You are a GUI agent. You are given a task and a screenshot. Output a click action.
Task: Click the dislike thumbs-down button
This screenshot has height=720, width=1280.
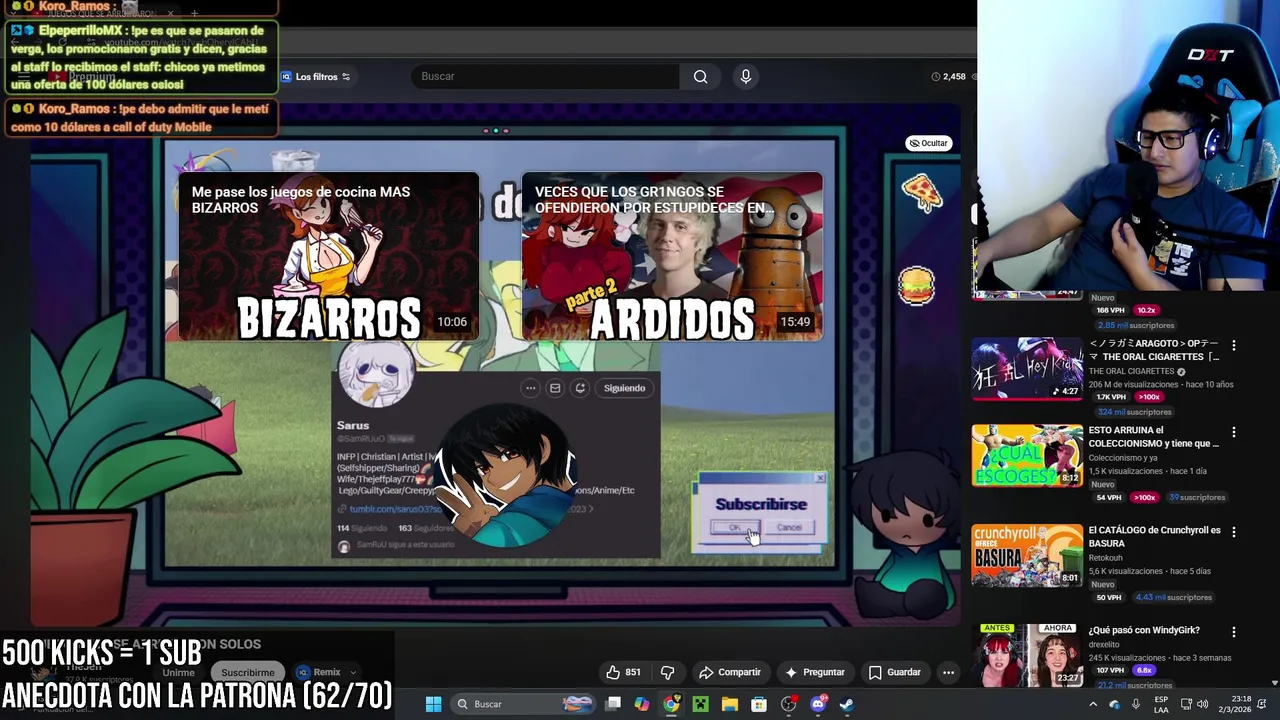point(667,672)
